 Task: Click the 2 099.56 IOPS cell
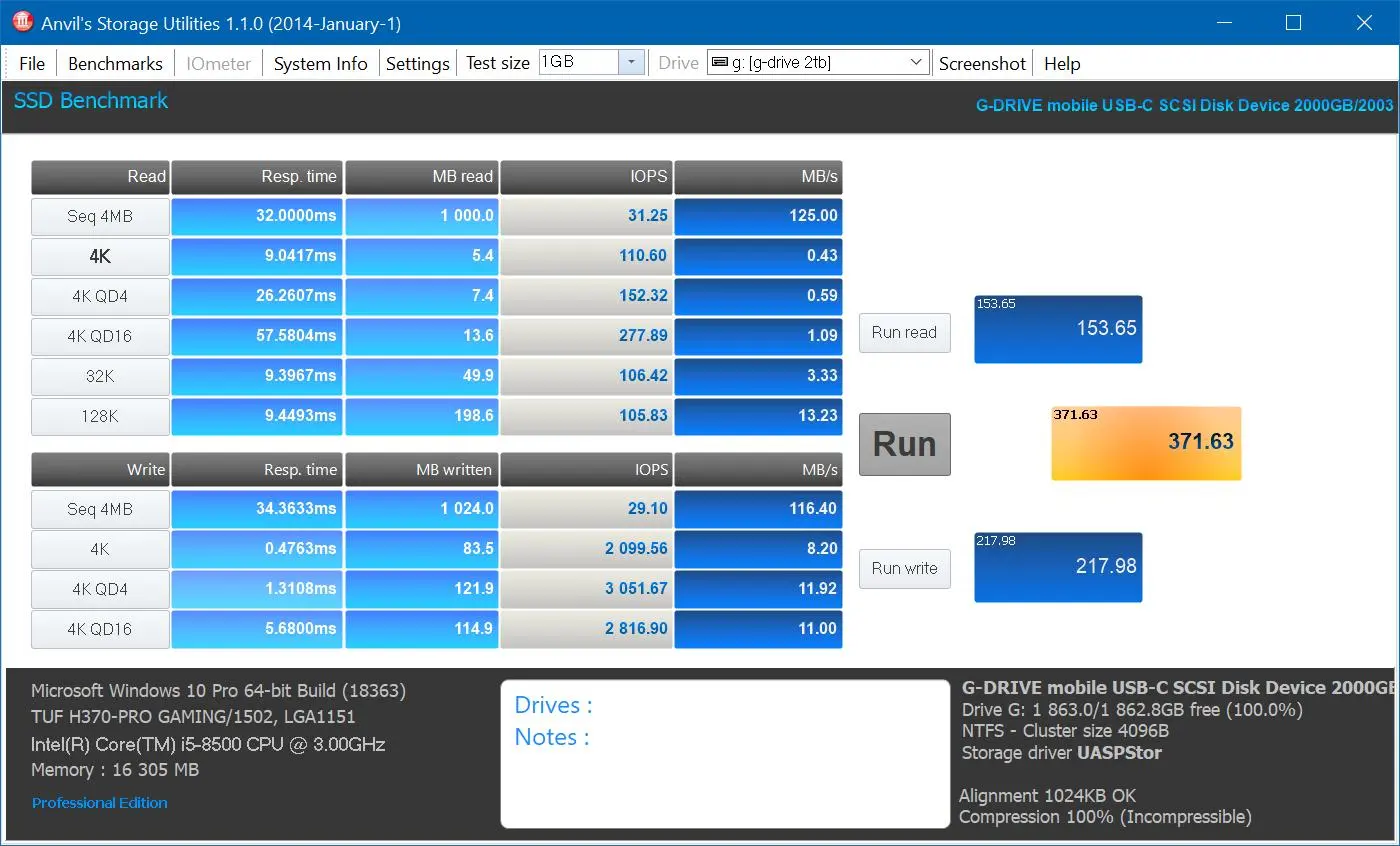(587, 549)
